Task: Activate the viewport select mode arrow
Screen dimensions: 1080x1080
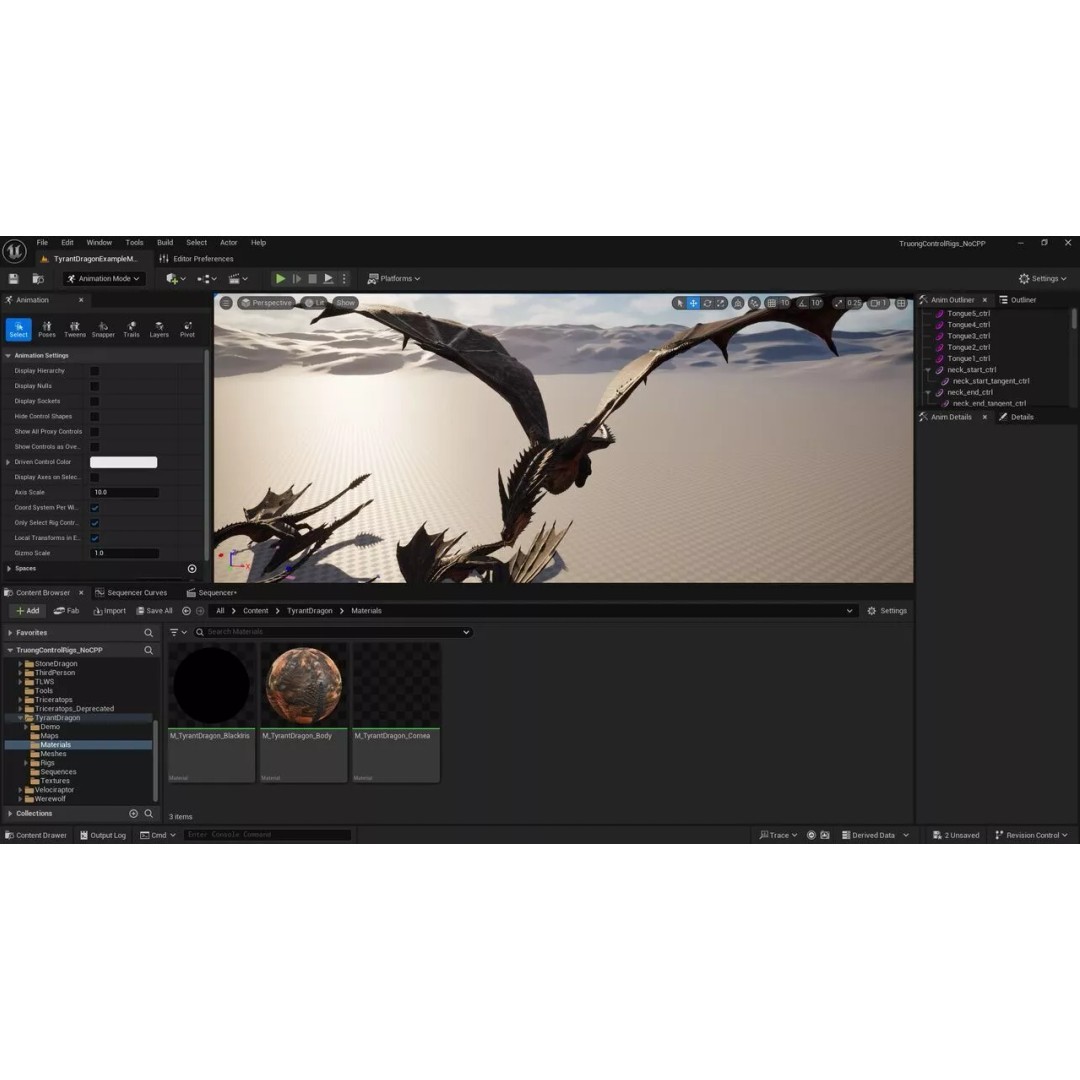Action: point(680,303)
